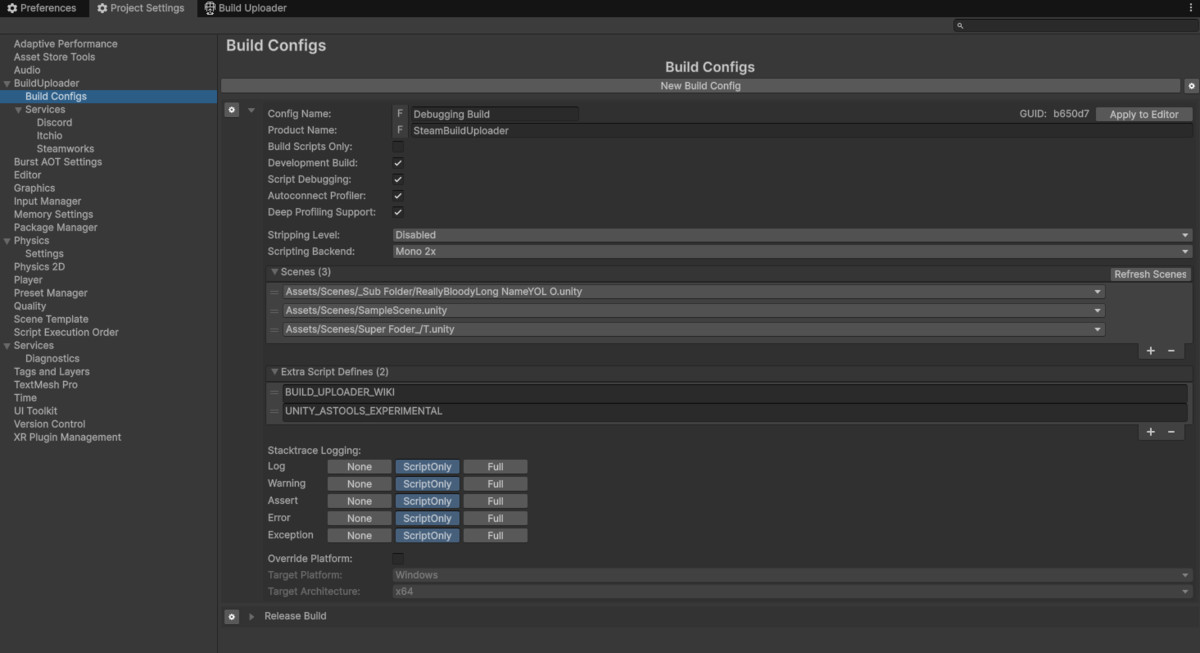This screenshot has height=653, width=1200.
Task: Click the gear icon atop the Build Configs panel
Action: (x=1190, y=86)
